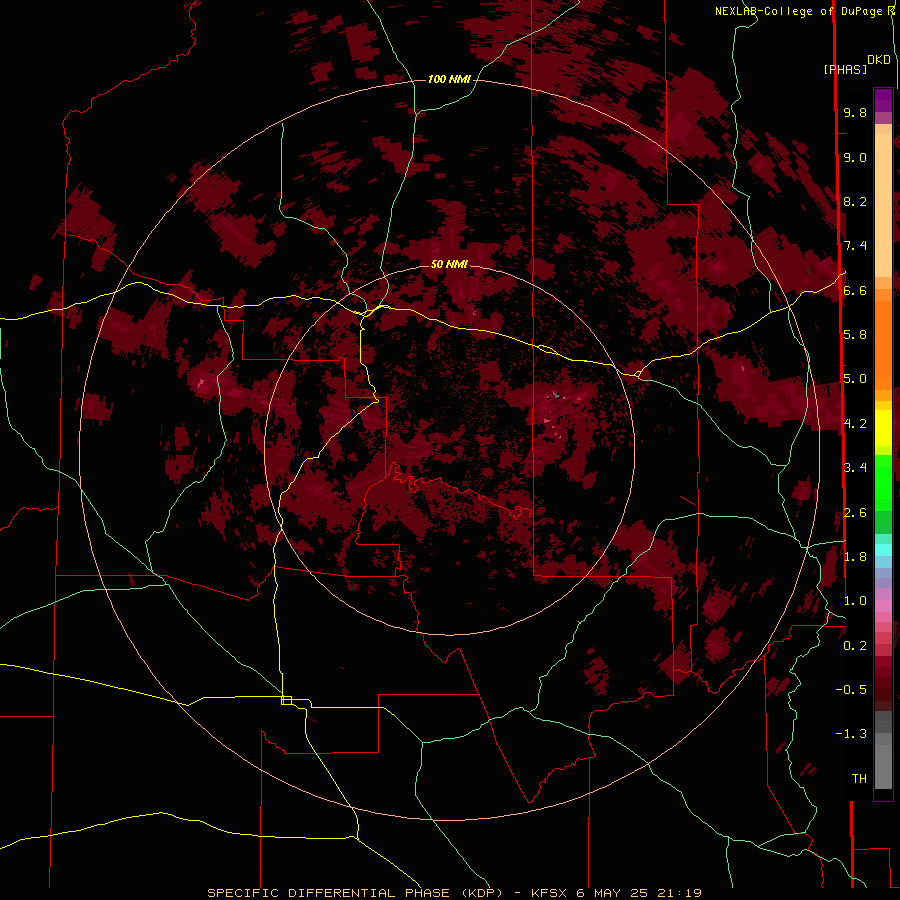Click the 3.4 value on the scale
This screenshot has height=900, width=900.
(x=855, y=468)
